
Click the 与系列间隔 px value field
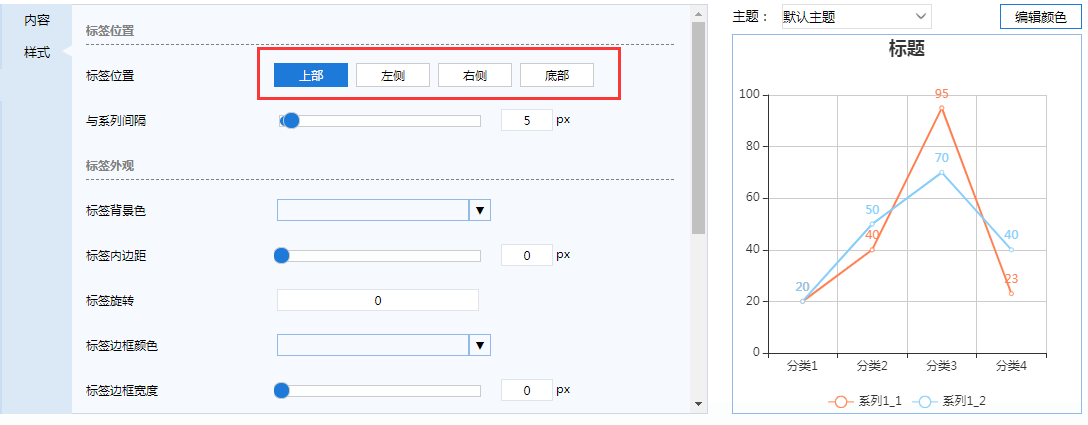coord(526,121)
